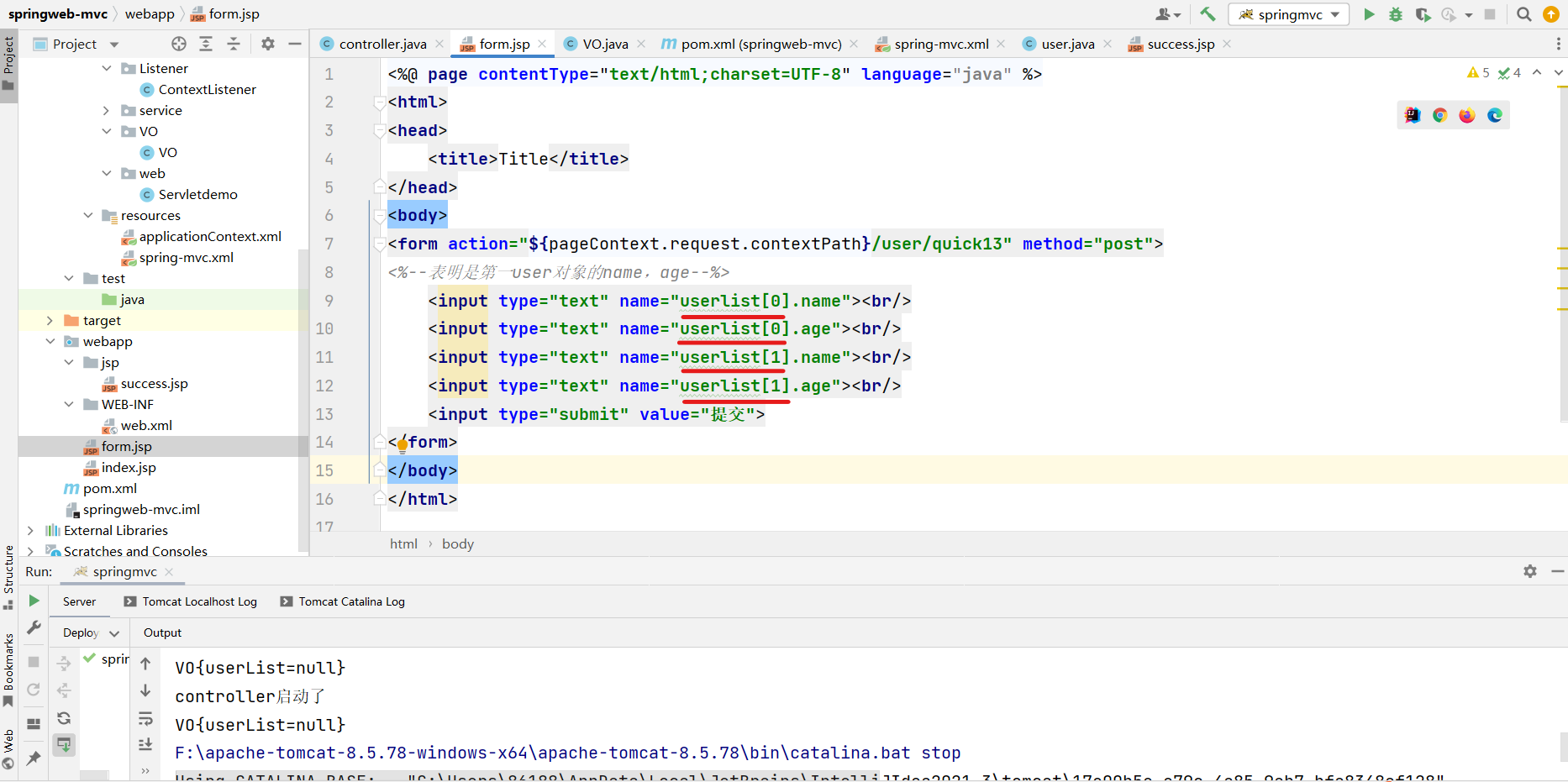Close the VO.java editor tab
The height and width of the screenshot is (782, 1568).
coord(641,44)
